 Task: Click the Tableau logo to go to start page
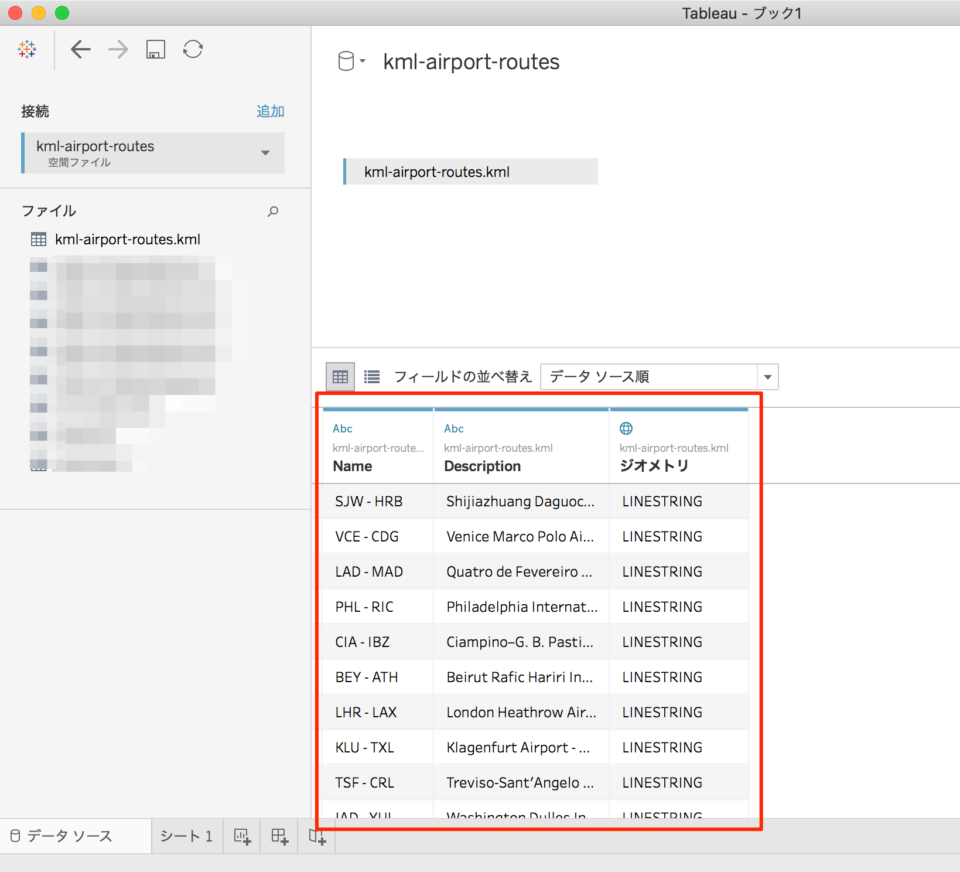coord(27,49)
